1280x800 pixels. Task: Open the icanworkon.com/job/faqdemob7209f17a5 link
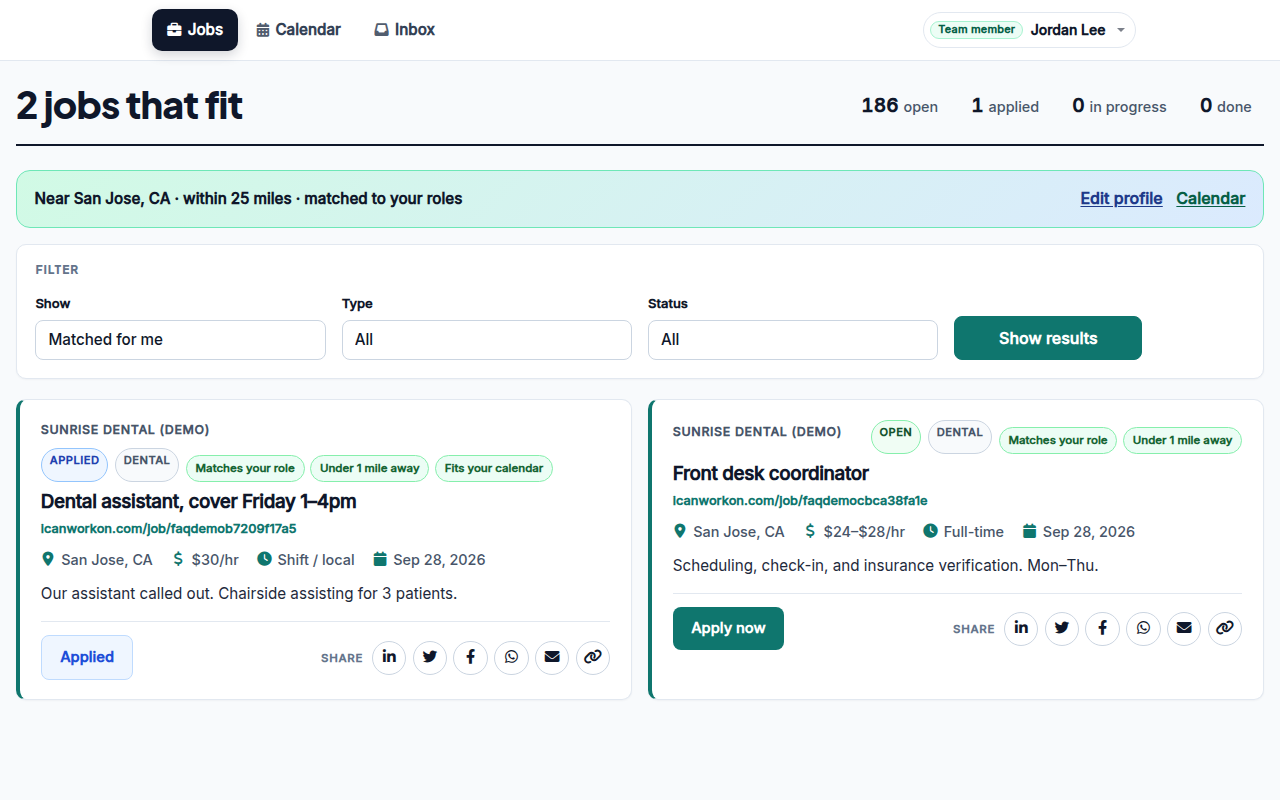tap(169, 528)
